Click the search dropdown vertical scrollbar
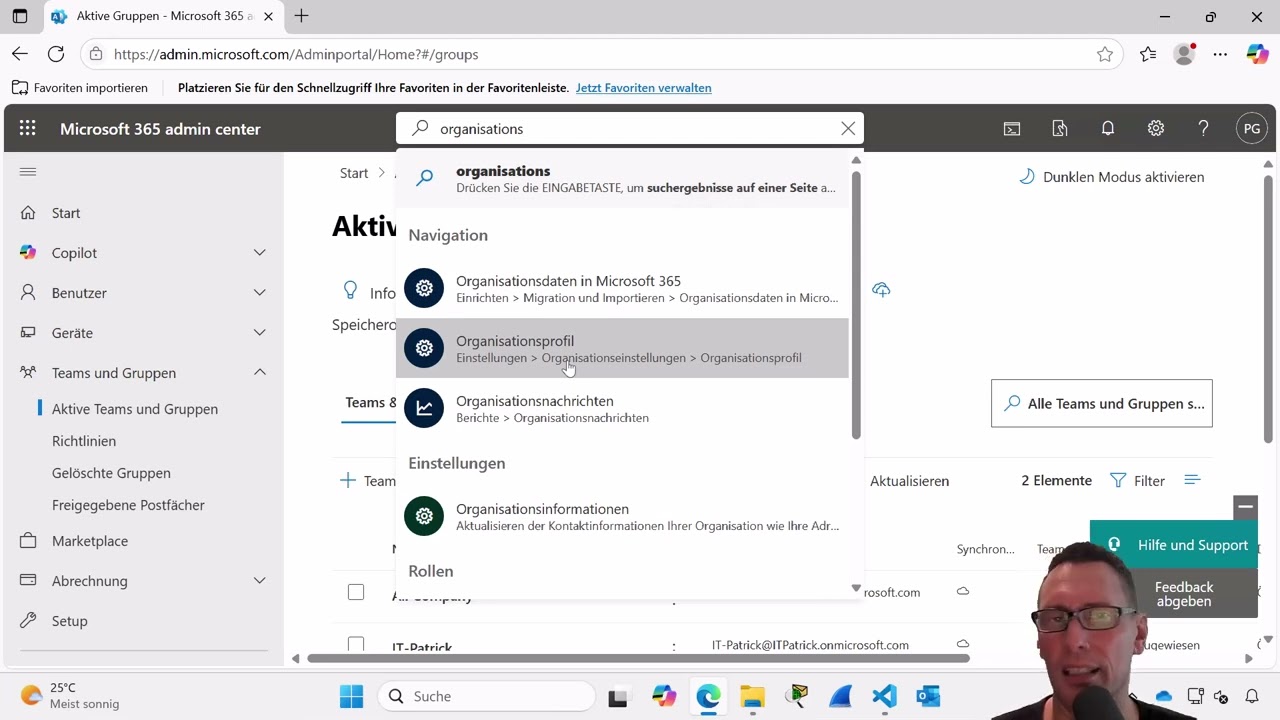This screenshot has height=720, width=1280. [856, 305]
